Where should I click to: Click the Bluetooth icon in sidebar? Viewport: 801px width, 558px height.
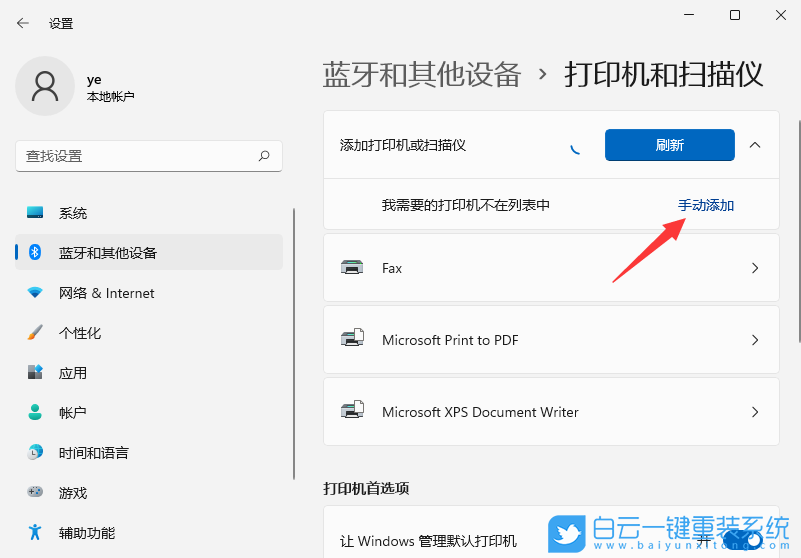pos(35,252)
